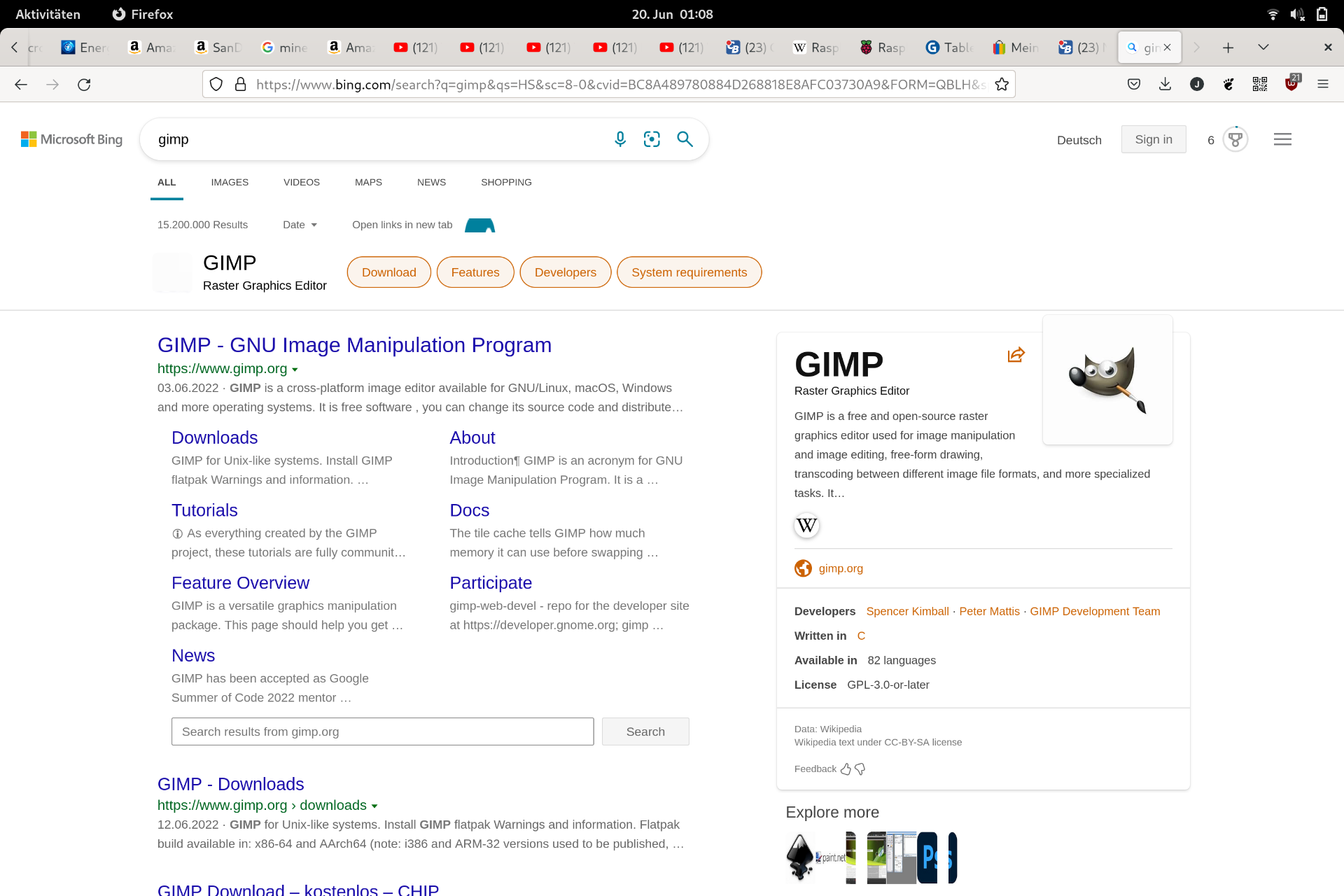
Task: Switch to IMAGES search tab
Action: click(230, 182)
